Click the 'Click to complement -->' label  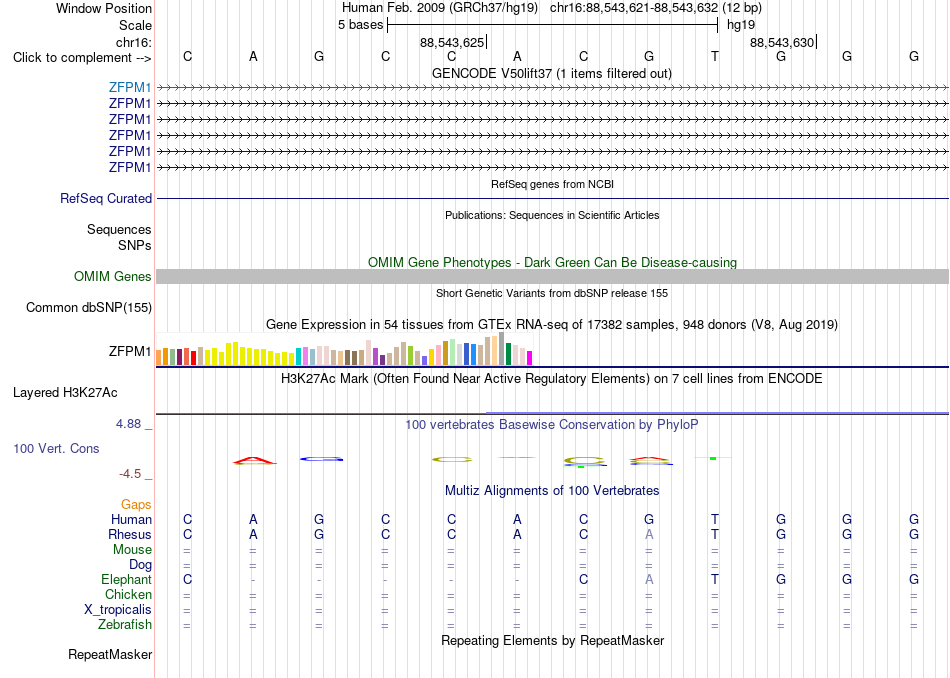(82, 58)
